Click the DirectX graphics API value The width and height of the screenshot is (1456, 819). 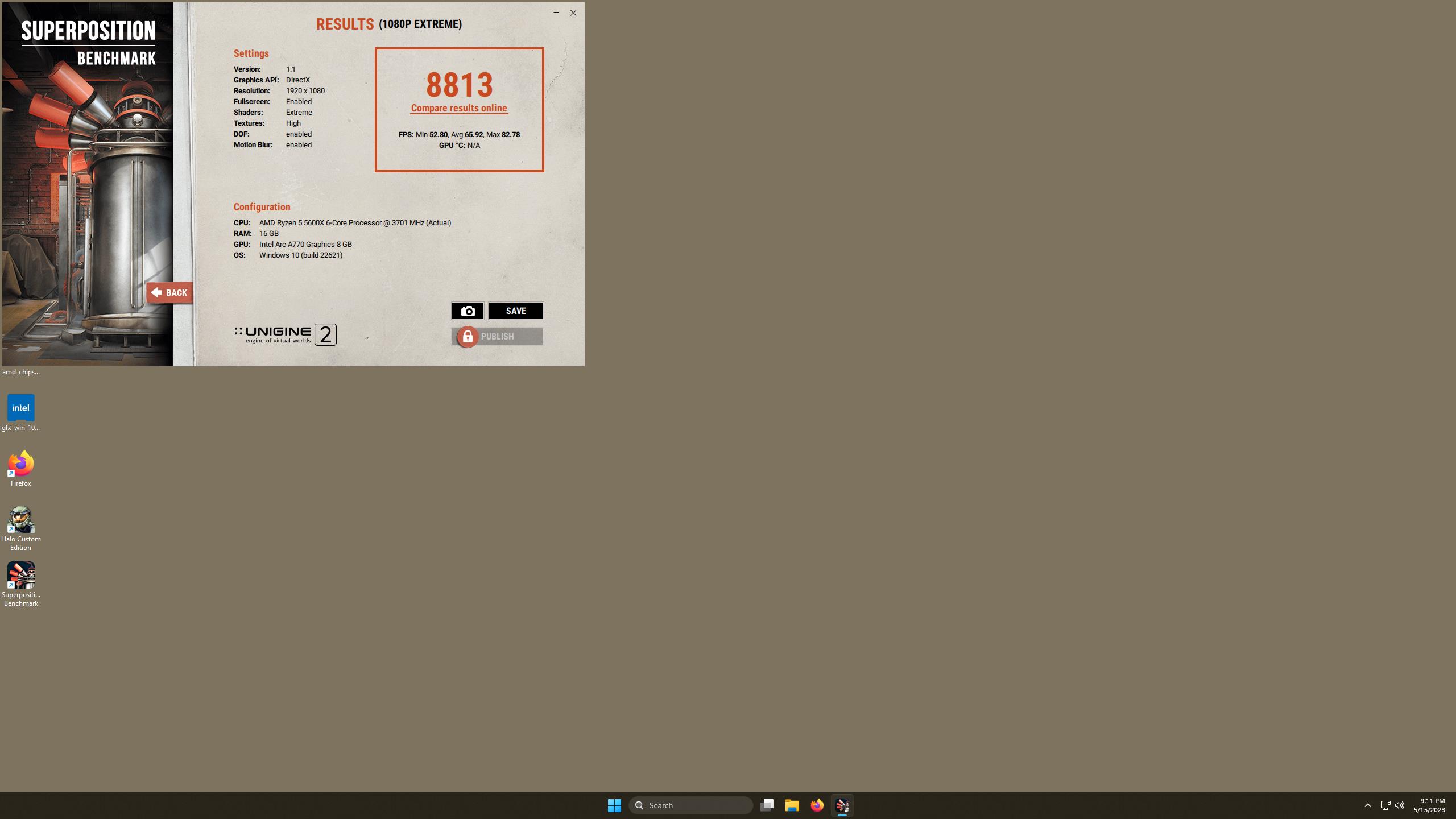click(x=298, y=80)
